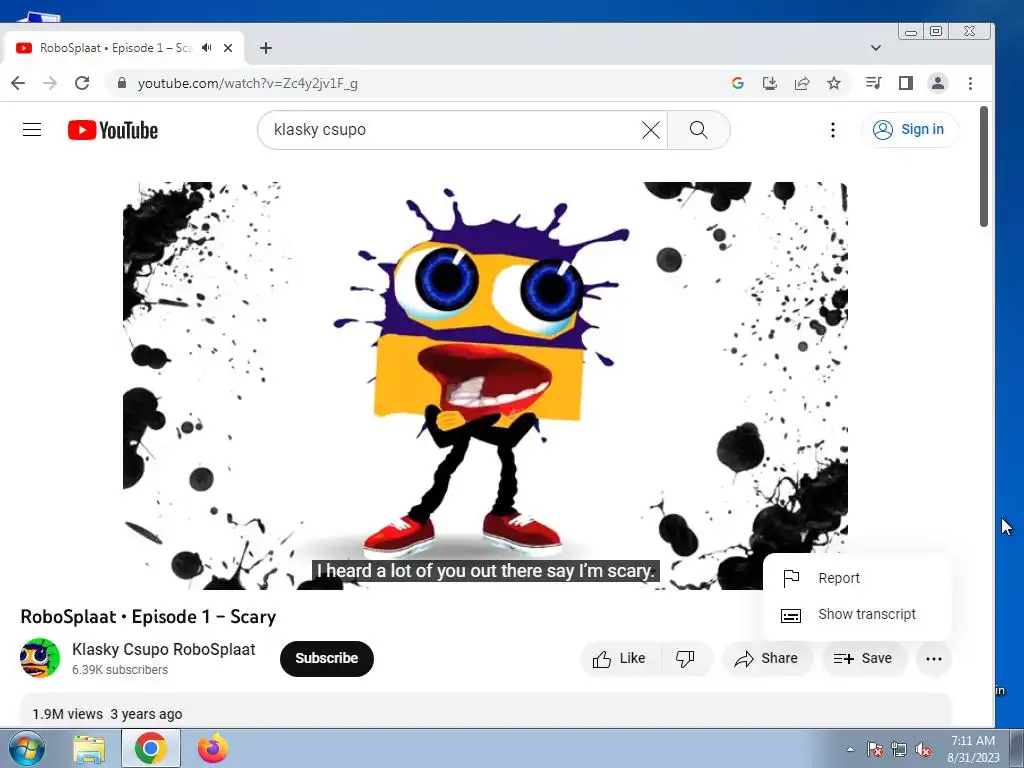1024x768 pixels.
Task: Reload the YouTube page
Action: [x=82, y=83]
